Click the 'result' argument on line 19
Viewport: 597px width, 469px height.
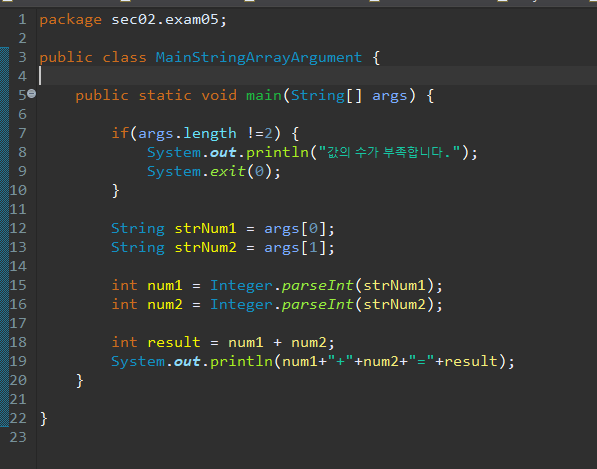click(x=471, y=362)
